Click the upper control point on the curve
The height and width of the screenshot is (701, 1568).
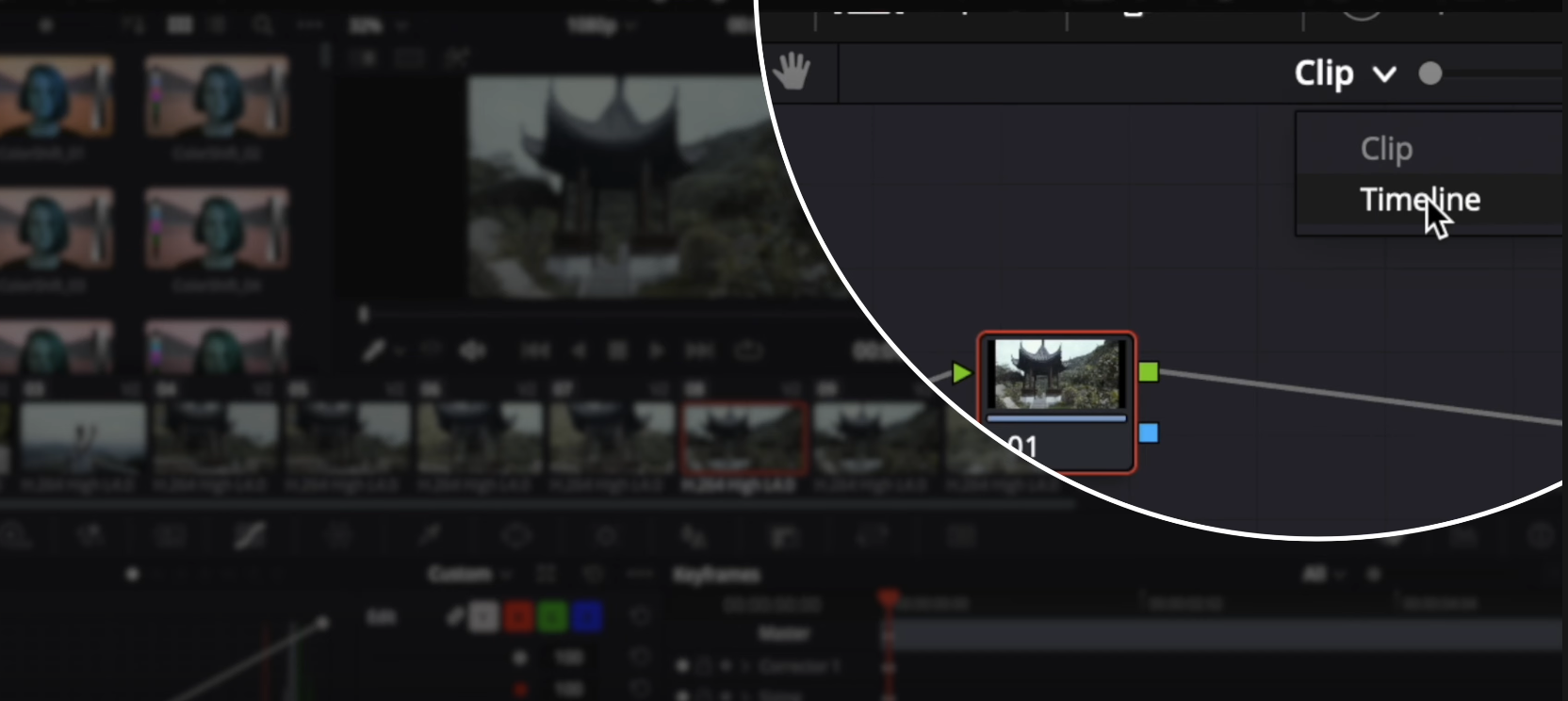[323, 622]
